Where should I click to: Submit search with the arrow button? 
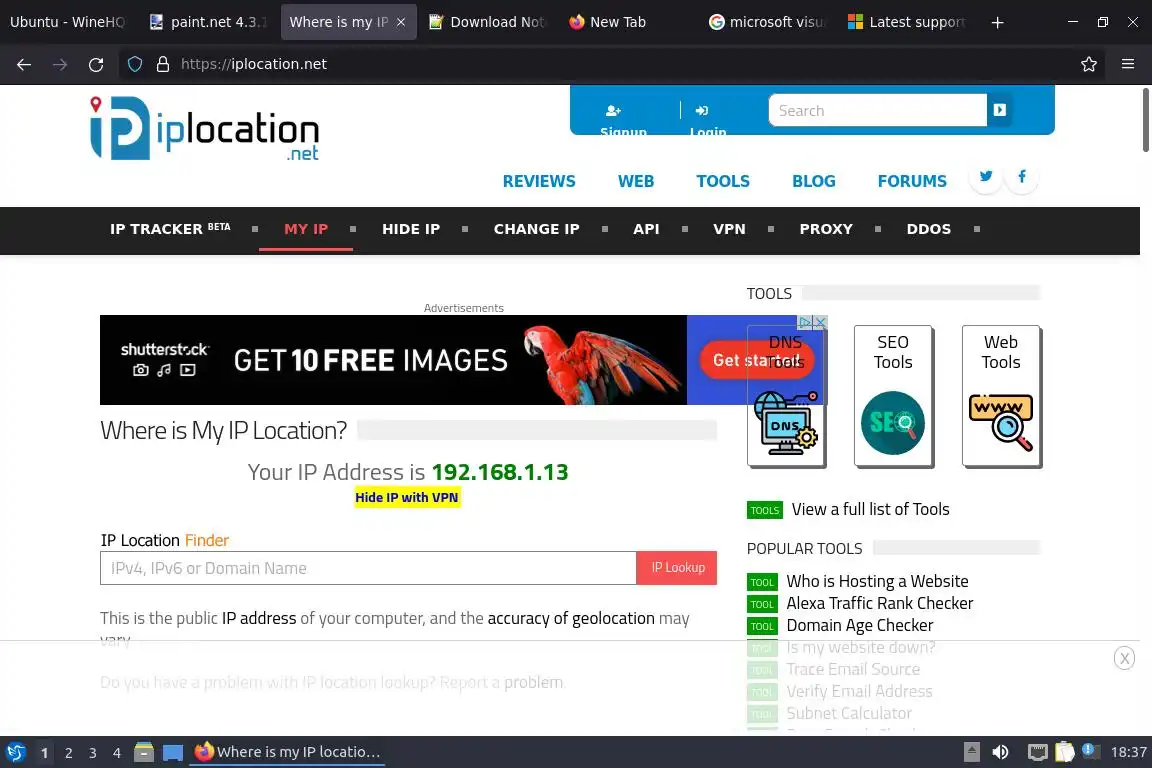click(999, 110)
